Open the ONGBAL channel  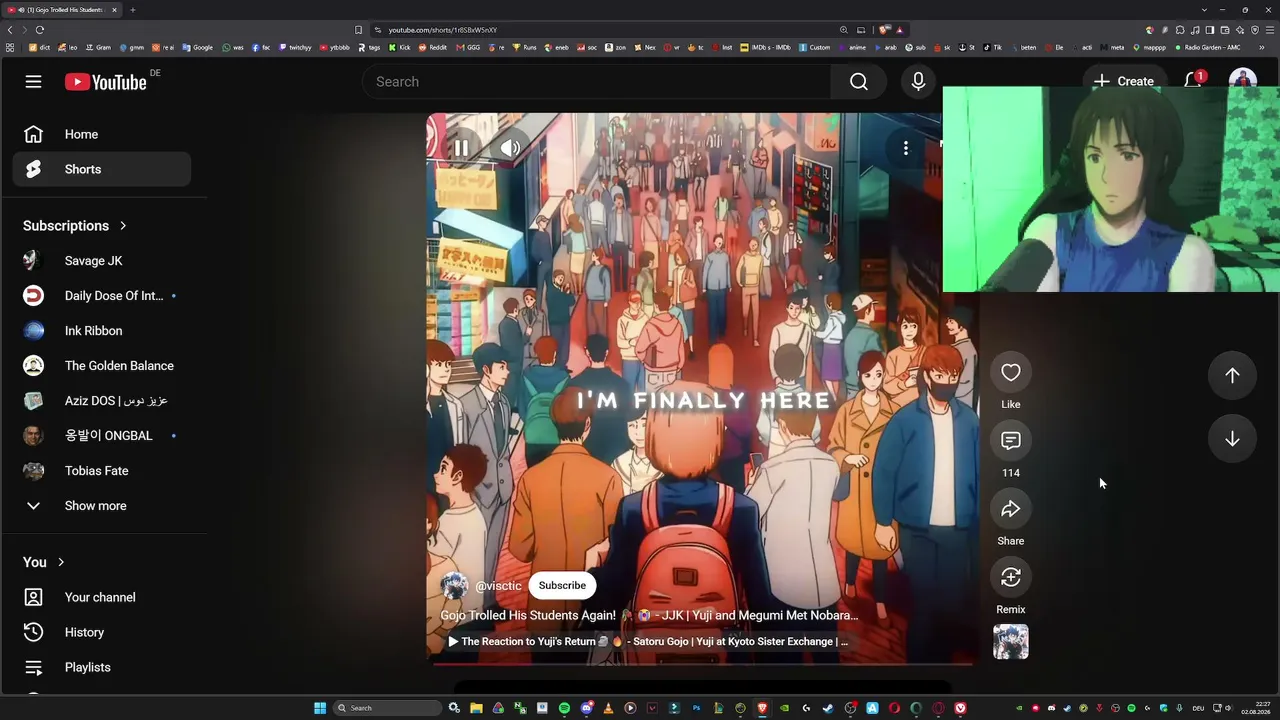pos(102,436)
